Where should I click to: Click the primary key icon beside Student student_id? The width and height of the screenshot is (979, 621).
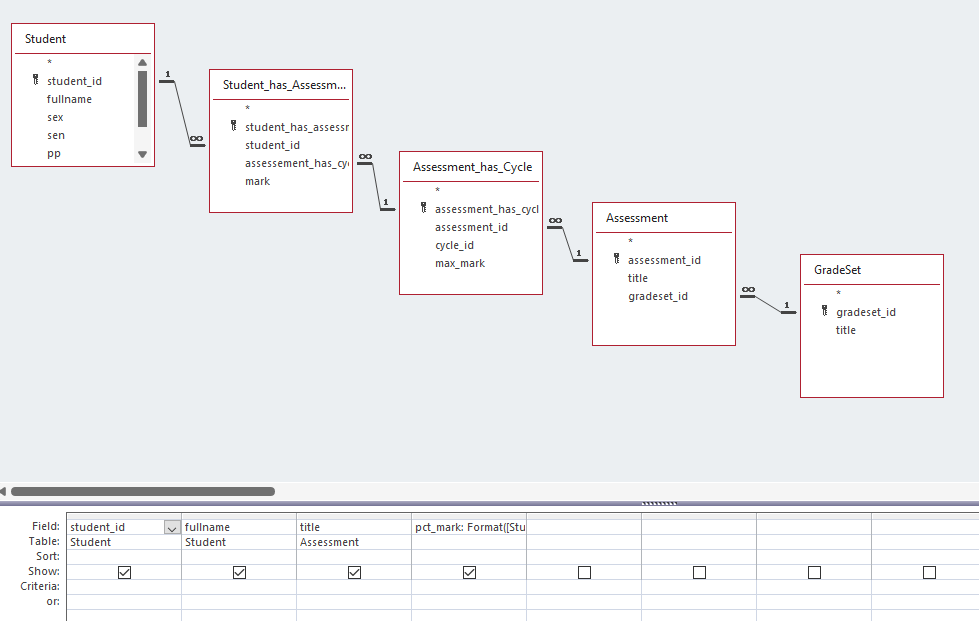(x=36, y=80)
